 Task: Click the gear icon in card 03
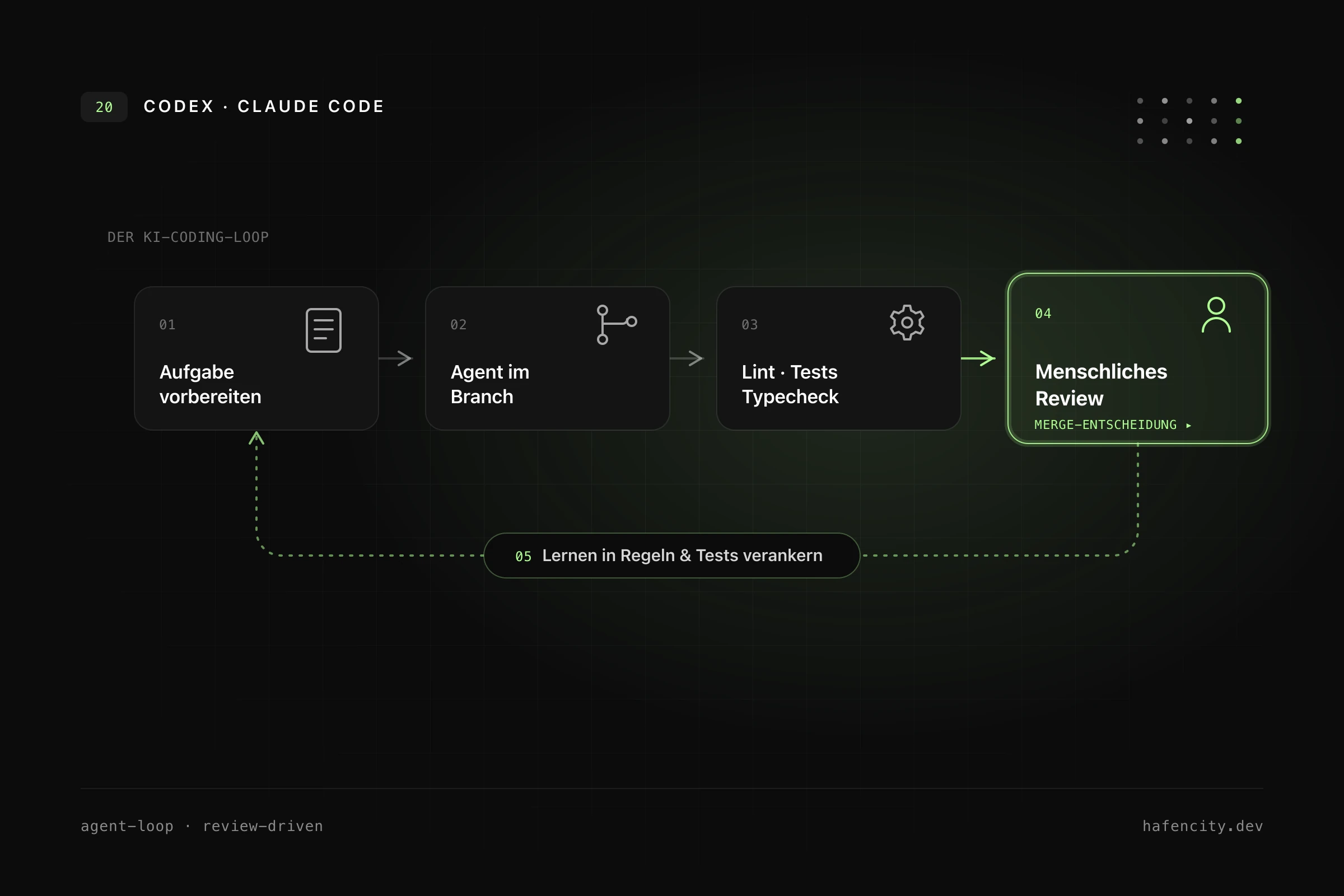(x=907, y=323)
